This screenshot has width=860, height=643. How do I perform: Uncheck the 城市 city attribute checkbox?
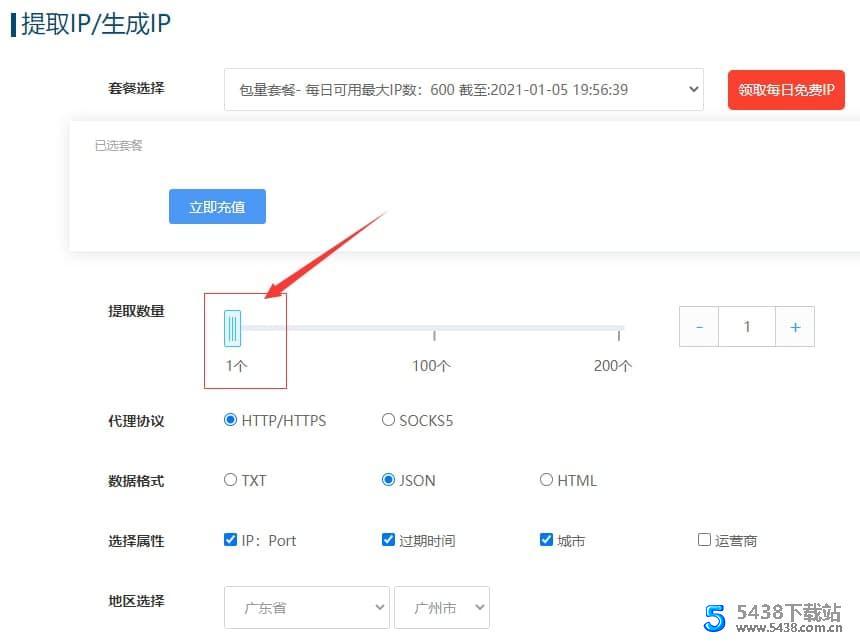tap(547, 540)
